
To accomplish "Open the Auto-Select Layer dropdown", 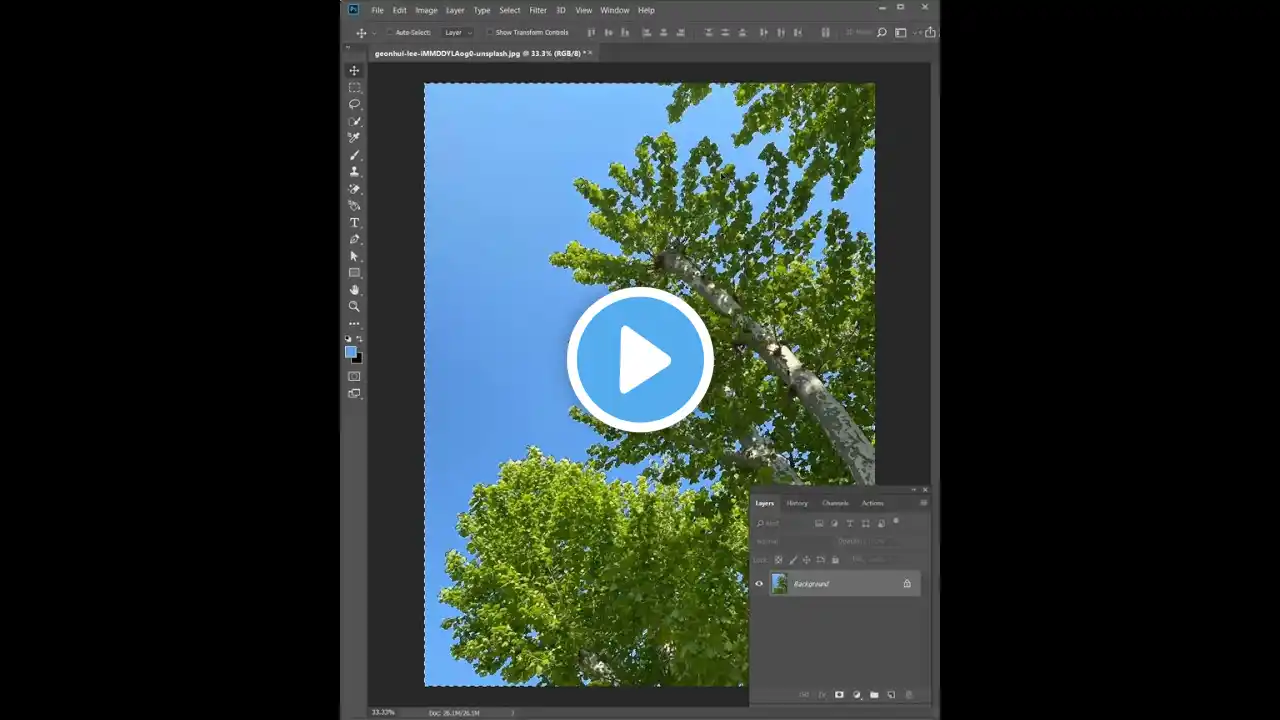I will click(458, 33).
